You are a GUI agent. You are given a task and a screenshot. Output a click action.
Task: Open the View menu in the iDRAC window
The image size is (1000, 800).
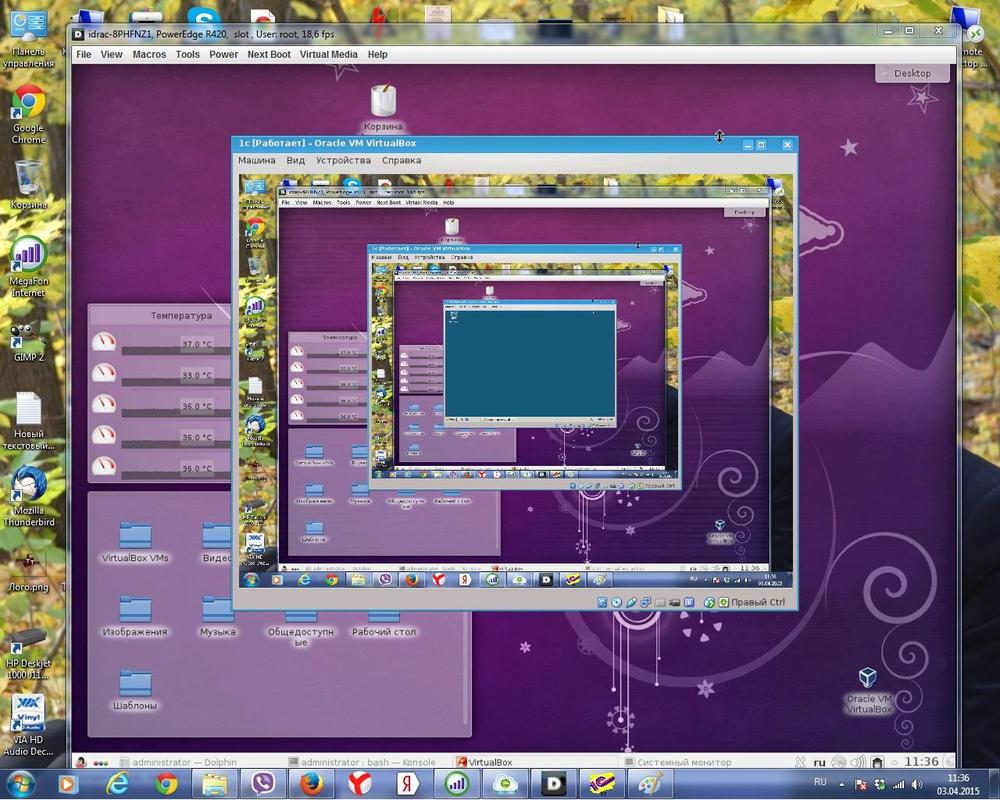pyautogui.click(x=111, y=54)
